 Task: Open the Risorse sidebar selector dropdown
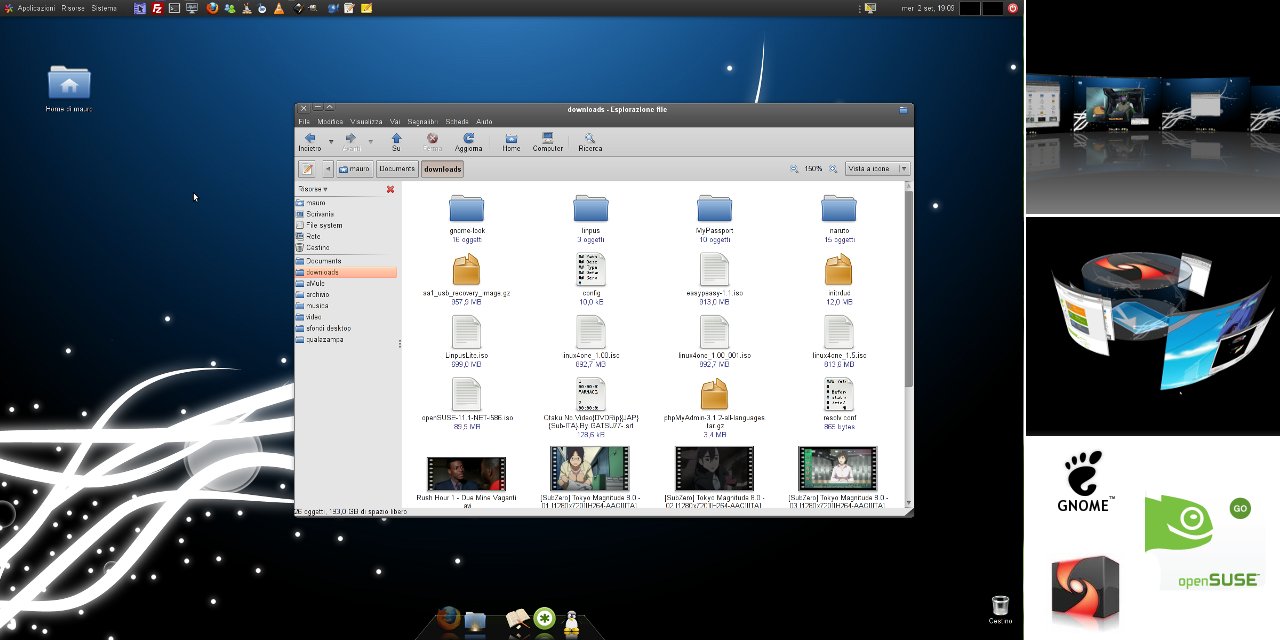(x=313, y=189)
